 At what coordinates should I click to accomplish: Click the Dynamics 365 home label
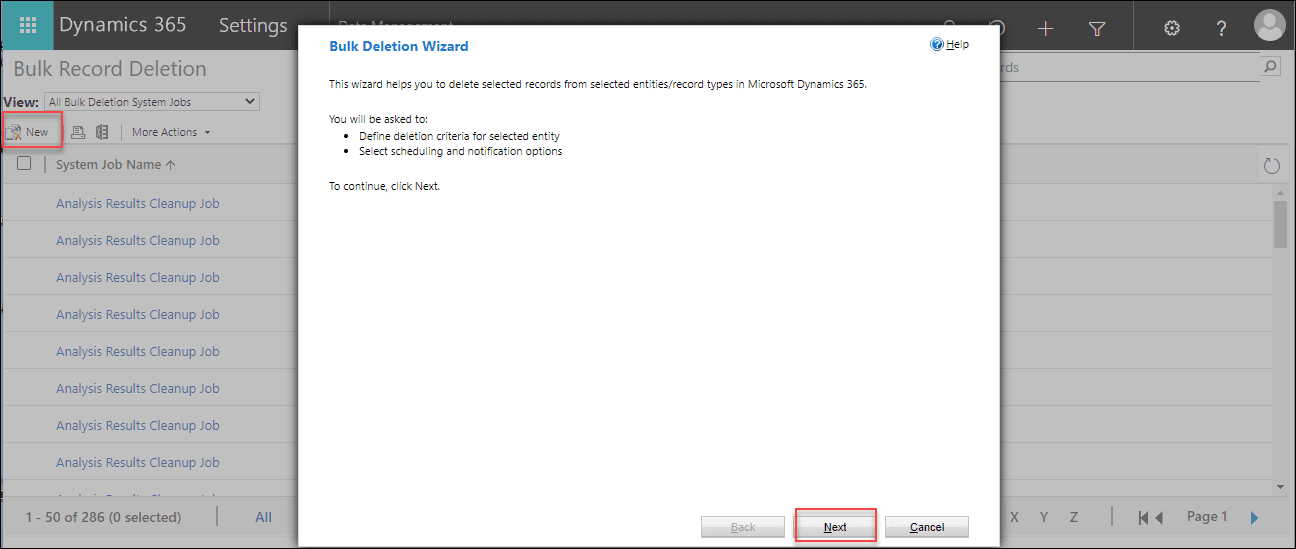[x=123, y=26]
